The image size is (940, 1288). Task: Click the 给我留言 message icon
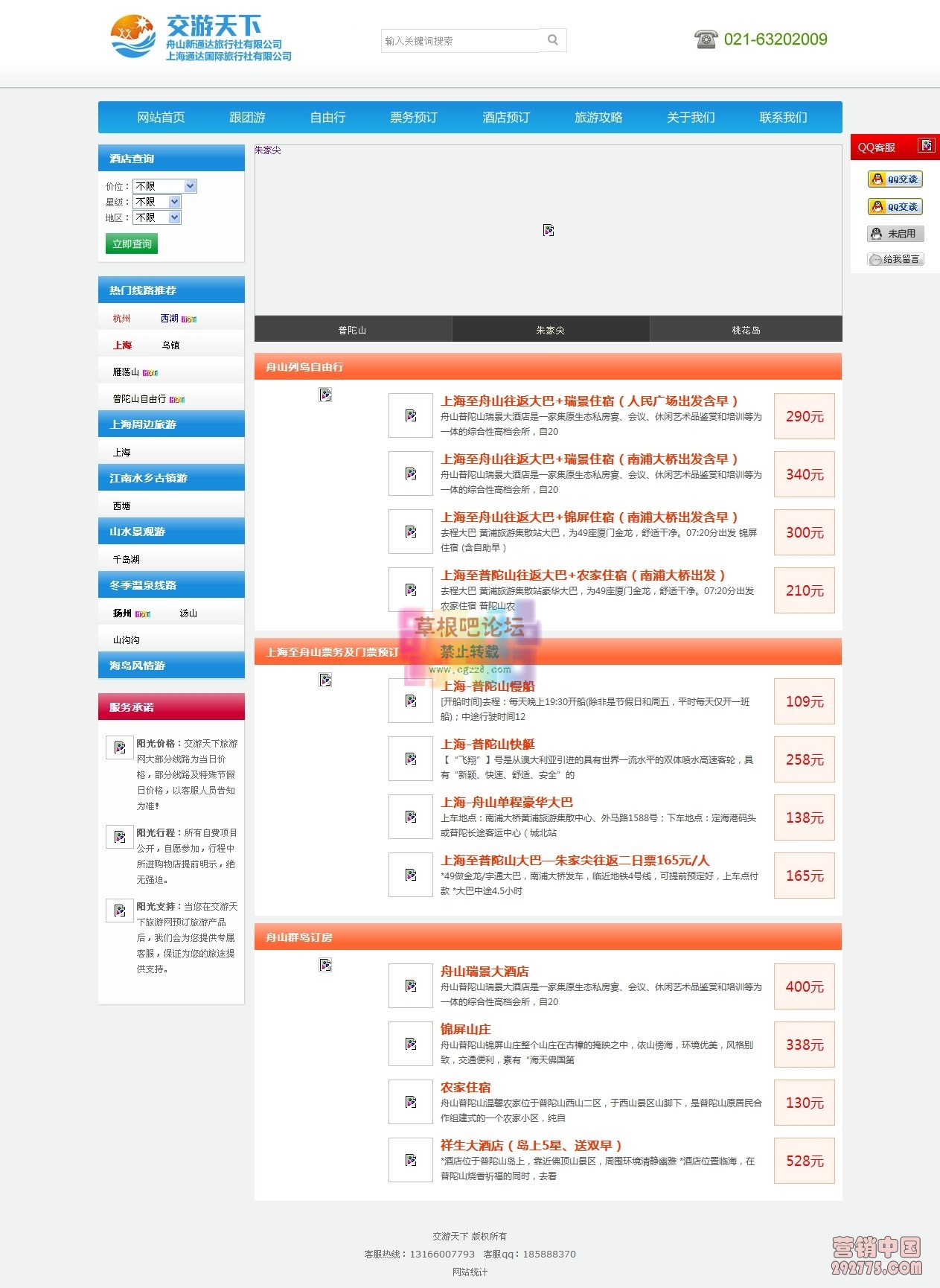[895, 259]
